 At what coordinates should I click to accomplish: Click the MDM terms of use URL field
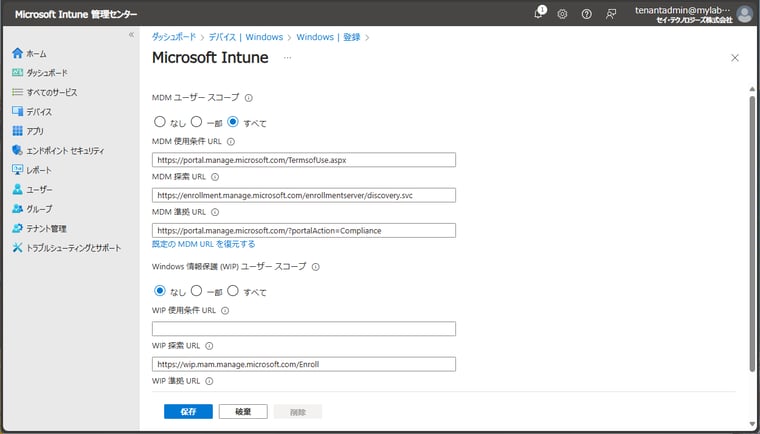click(303, 160)
